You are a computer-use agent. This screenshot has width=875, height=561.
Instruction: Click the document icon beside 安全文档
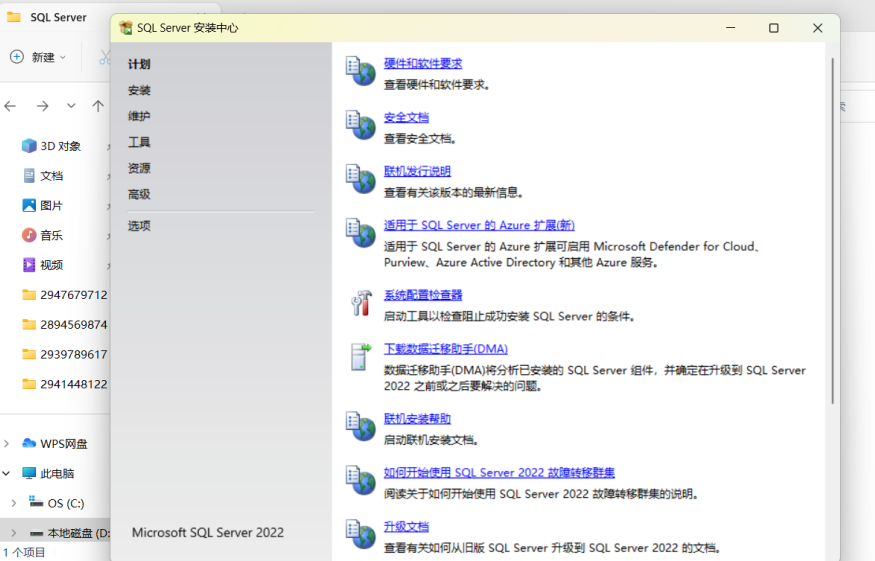pyautogui.click(x=360, y=125)
